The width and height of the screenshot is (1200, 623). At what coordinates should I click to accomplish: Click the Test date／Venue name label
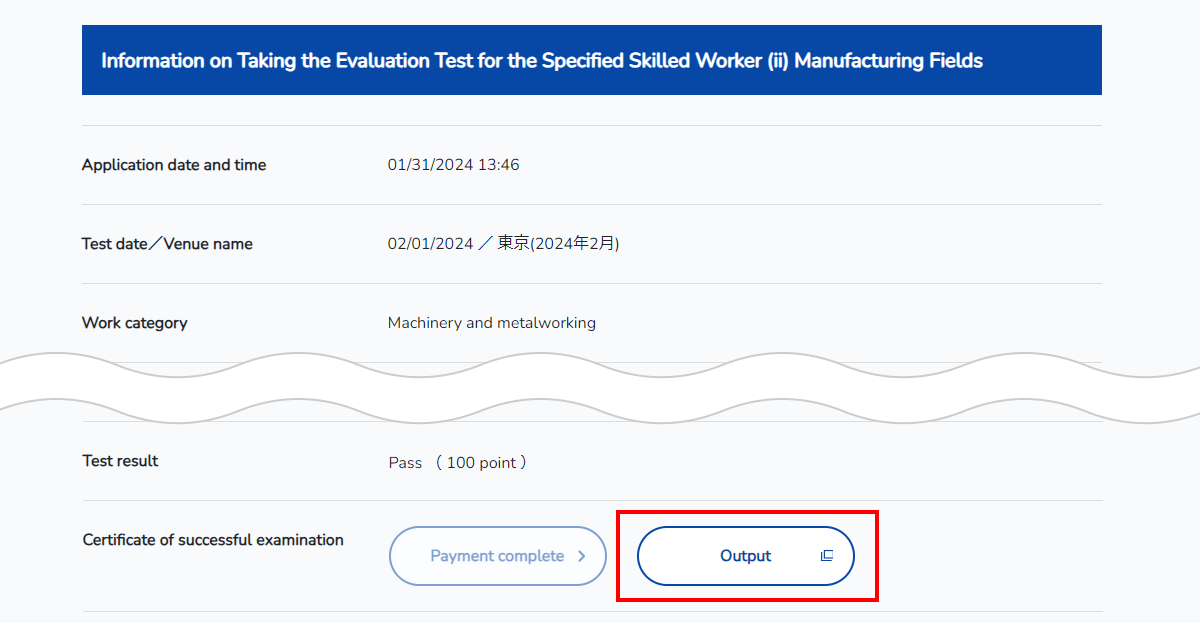[x=167, y=244]
